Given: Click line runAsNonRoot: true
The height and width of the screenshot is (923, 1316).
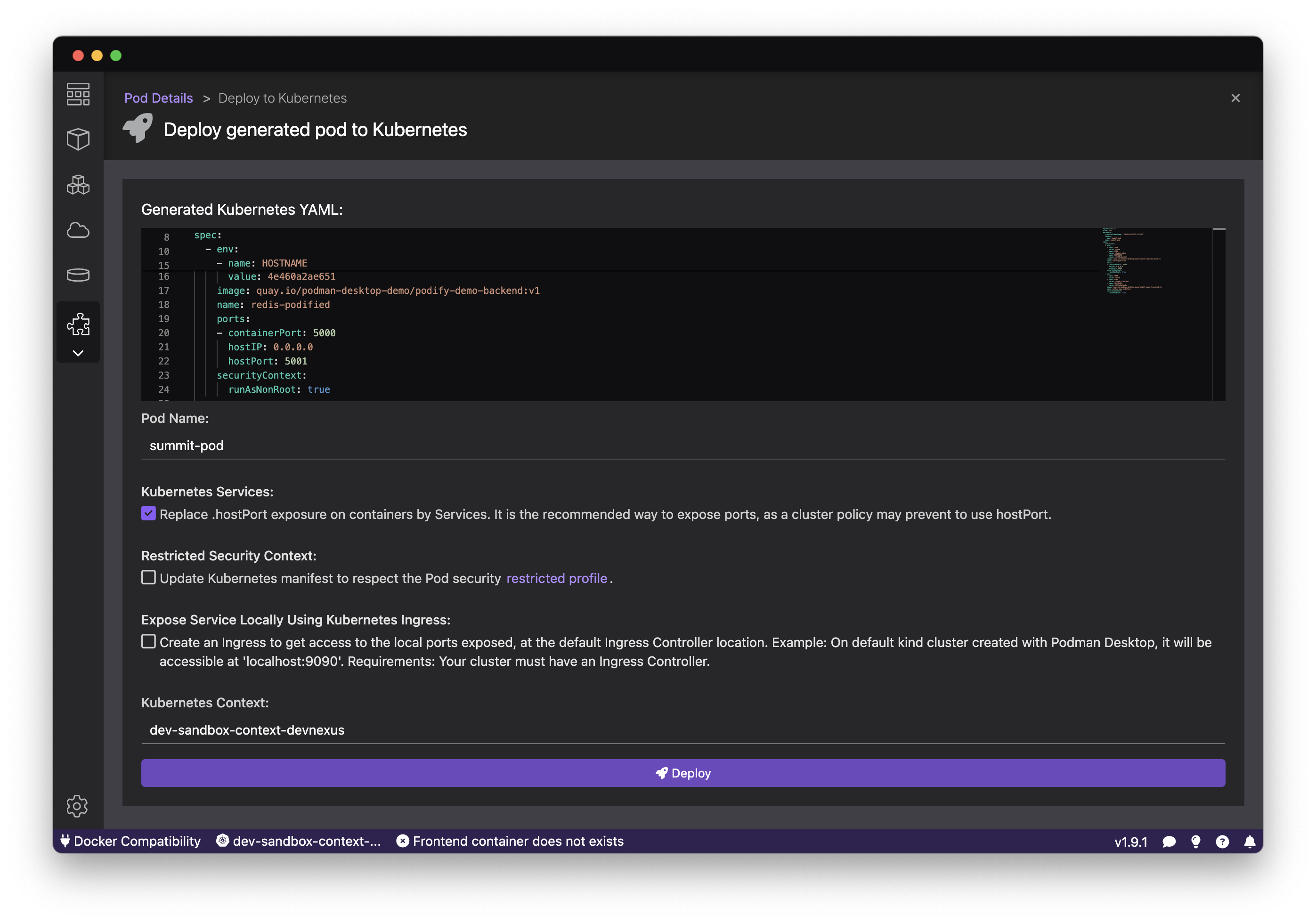Looking at the screenshot, I should (x=278, y=389).
